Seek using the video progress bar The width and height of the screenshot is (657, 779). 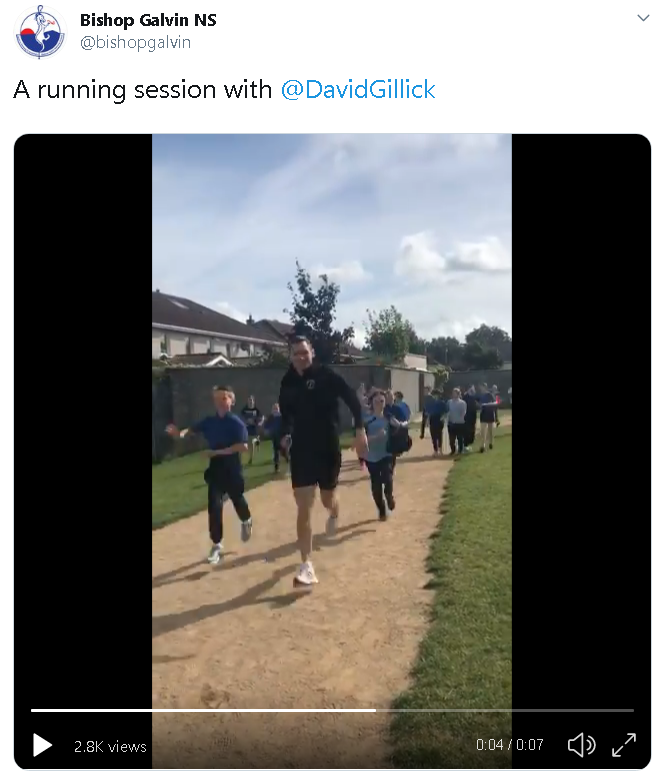coord(332,710)
